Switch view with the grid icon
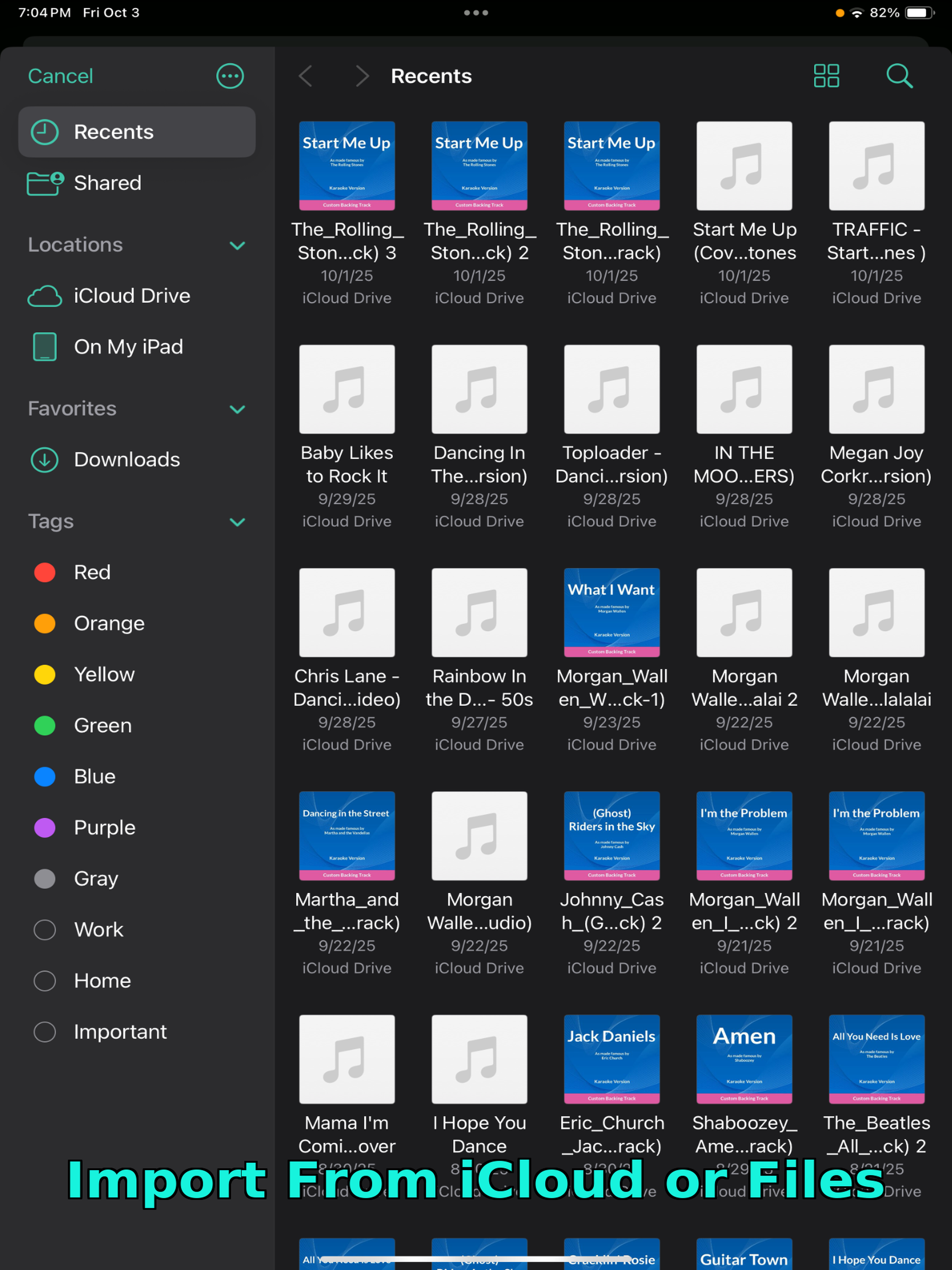 pos(826,76)
